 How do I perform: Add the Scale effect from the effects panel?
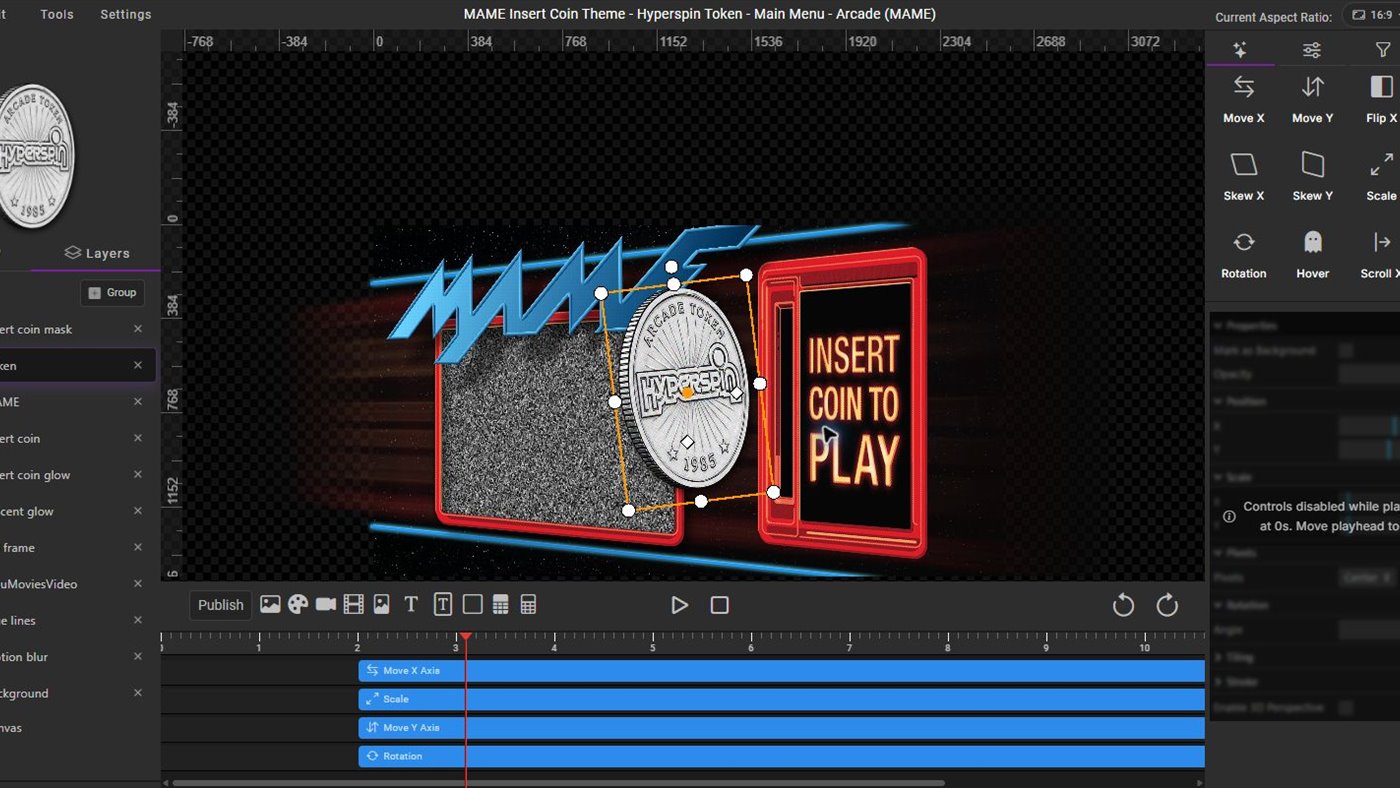pyautogui.click(x=1381, y=177)
